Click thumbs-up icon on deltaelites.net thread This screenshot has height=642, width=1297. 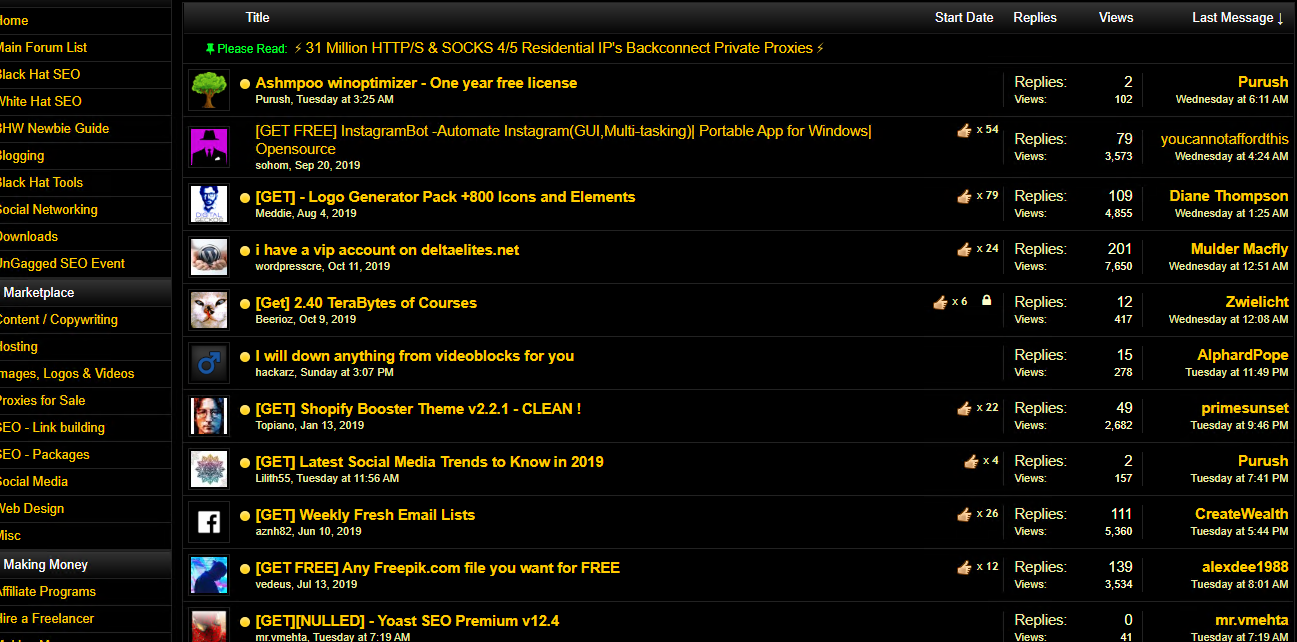(964, 249)
